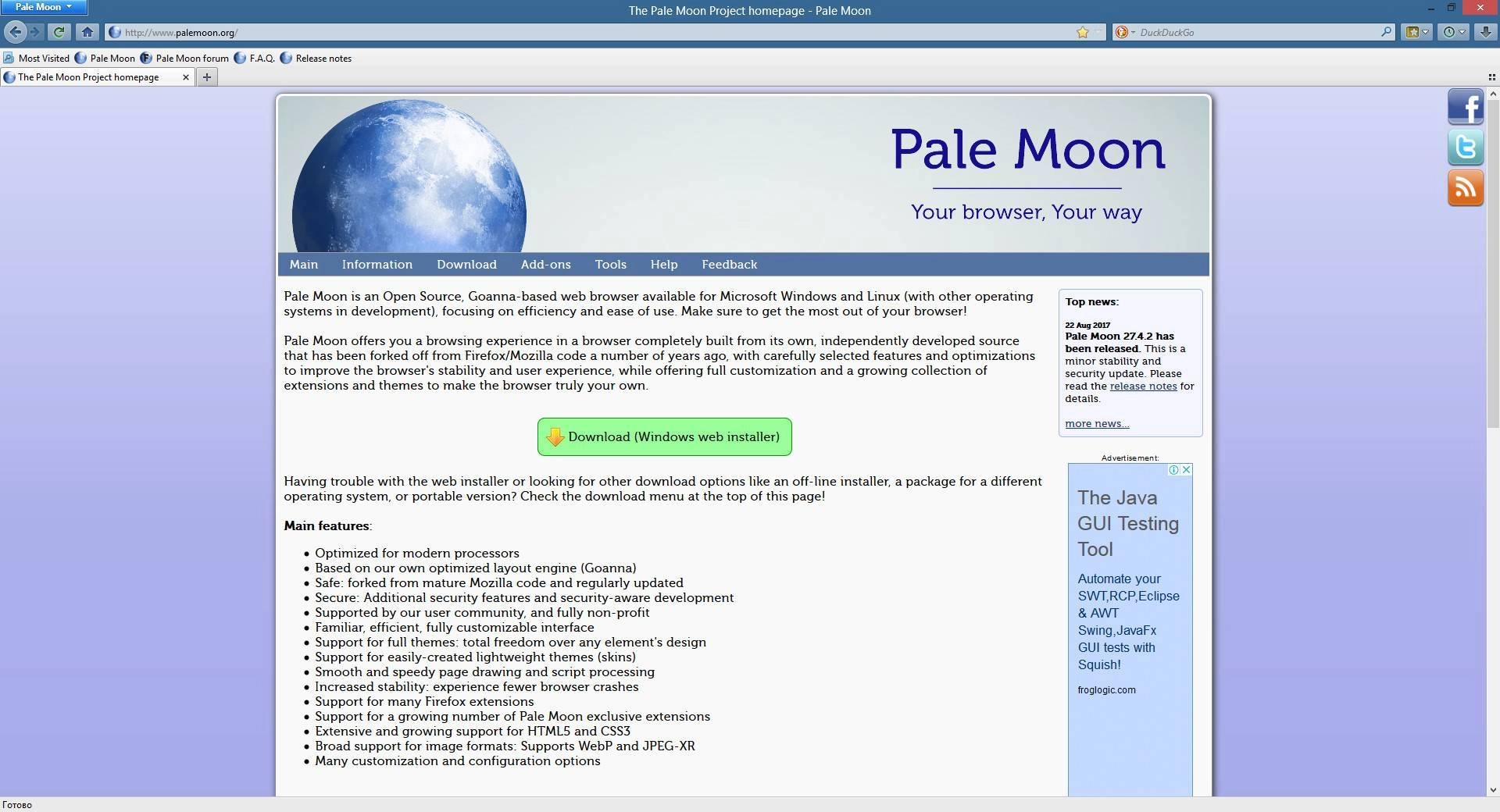Open the Pale Moon bookmark in bookmarks toolbar
The height and width of the screenshot is (812, 1500).
[105, 58]
